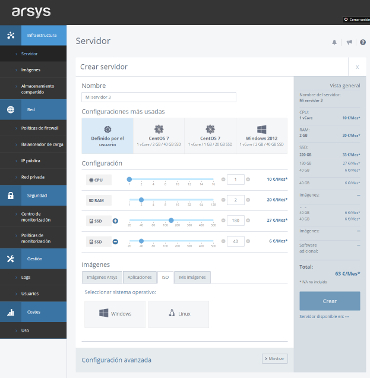Decrease first SSD size with minus stepper
Viewport: 370px width, 378px height.
pos(223,220)
